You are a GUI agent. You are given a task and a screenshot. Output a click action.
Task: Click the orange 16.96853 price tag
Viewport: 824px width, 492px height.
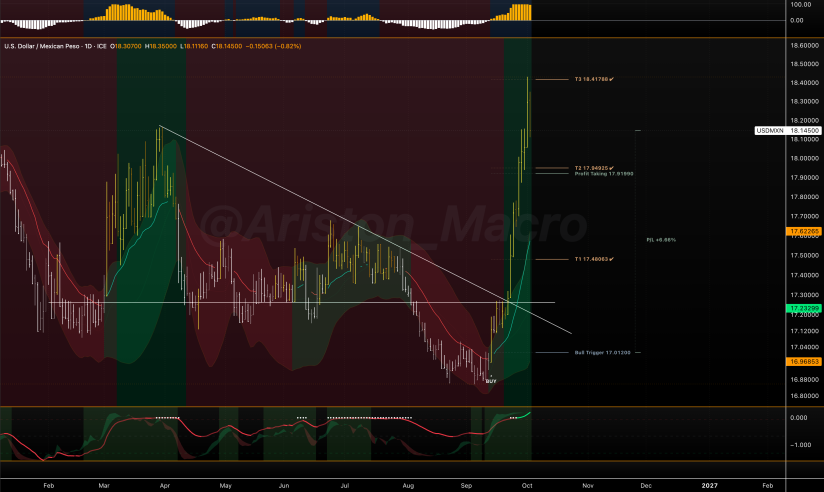pyautogui.click(x=803, y=362)
